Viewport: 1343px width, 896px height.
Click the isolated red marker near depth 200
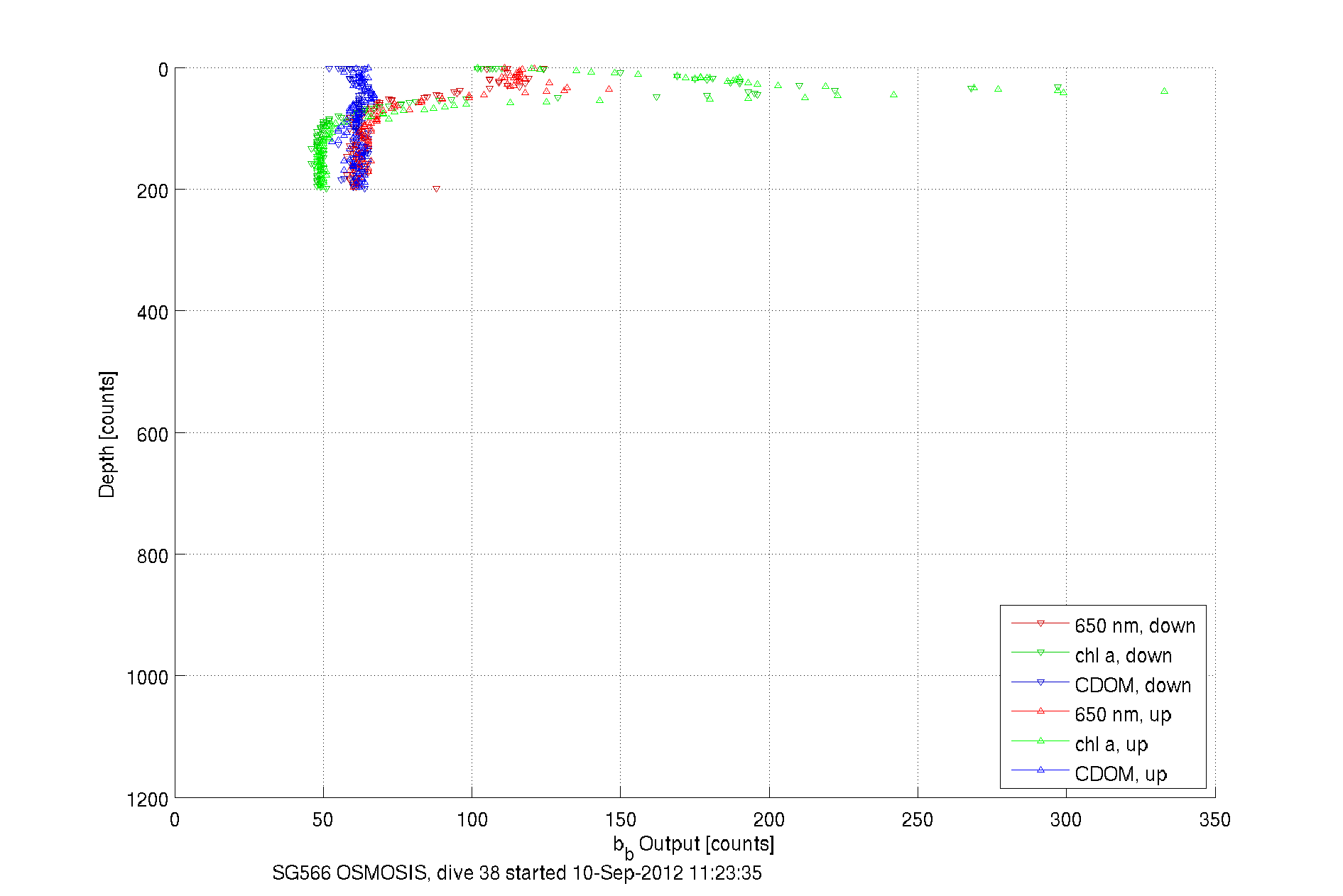[436, 189]
